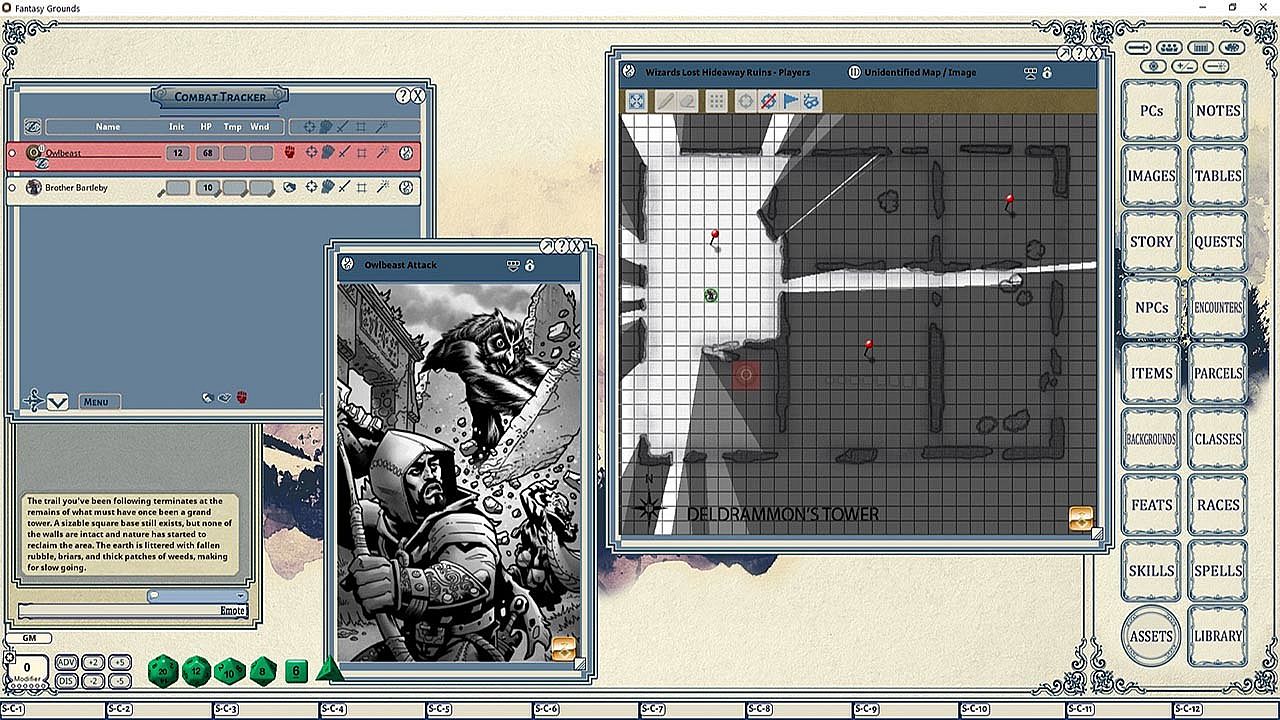
Task: Click the targeting crosshair on Owlbeast row
Action: (311, 153)
